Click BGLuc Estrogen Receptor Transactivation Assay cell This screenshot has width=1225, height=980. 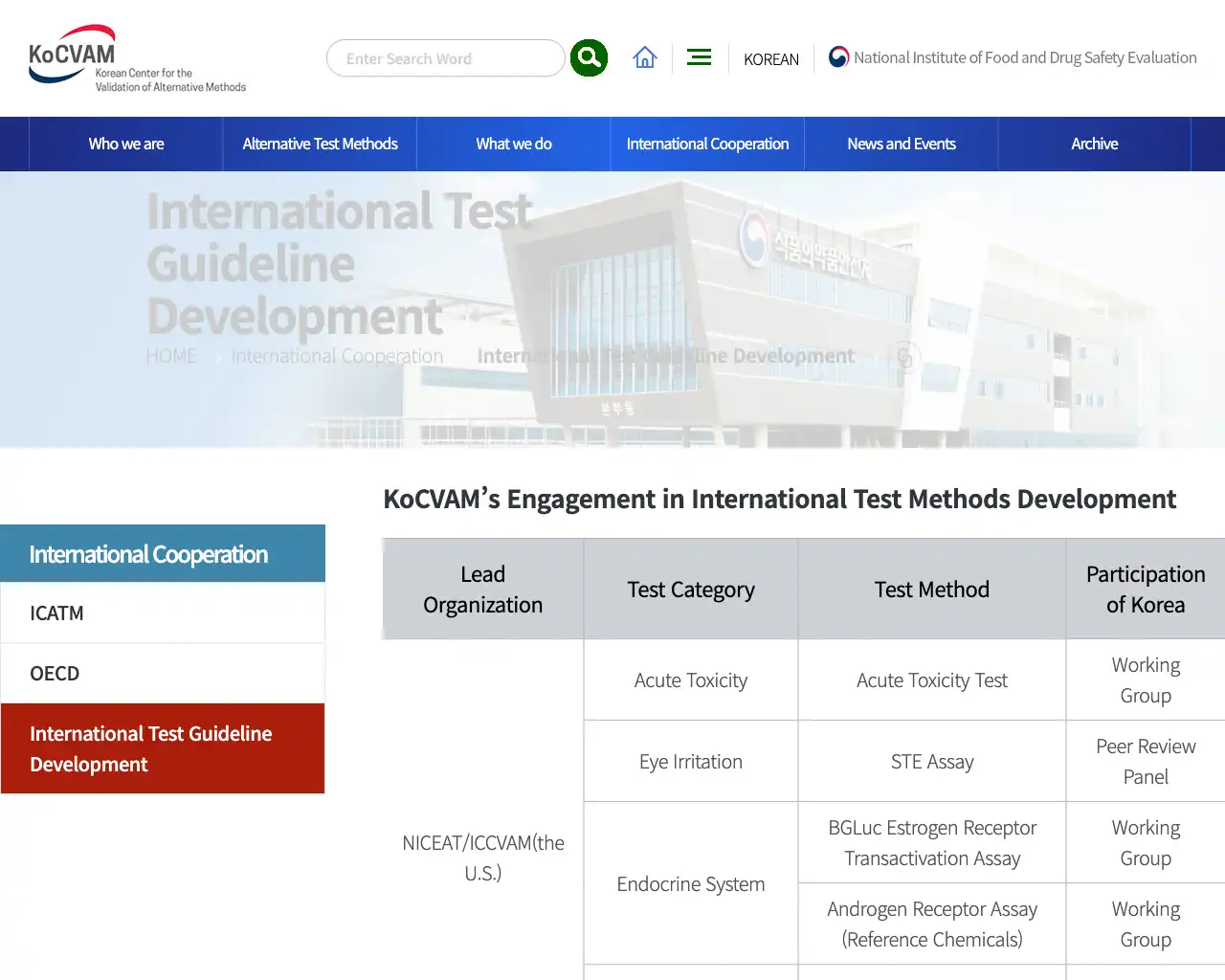coord(932,843)
